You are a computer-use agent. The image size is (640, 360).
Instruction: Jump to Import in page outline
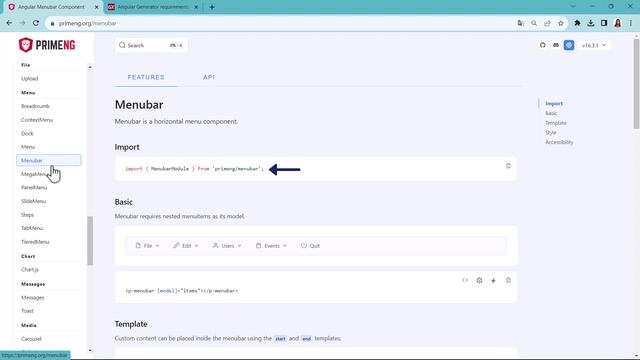pos(554,104)
